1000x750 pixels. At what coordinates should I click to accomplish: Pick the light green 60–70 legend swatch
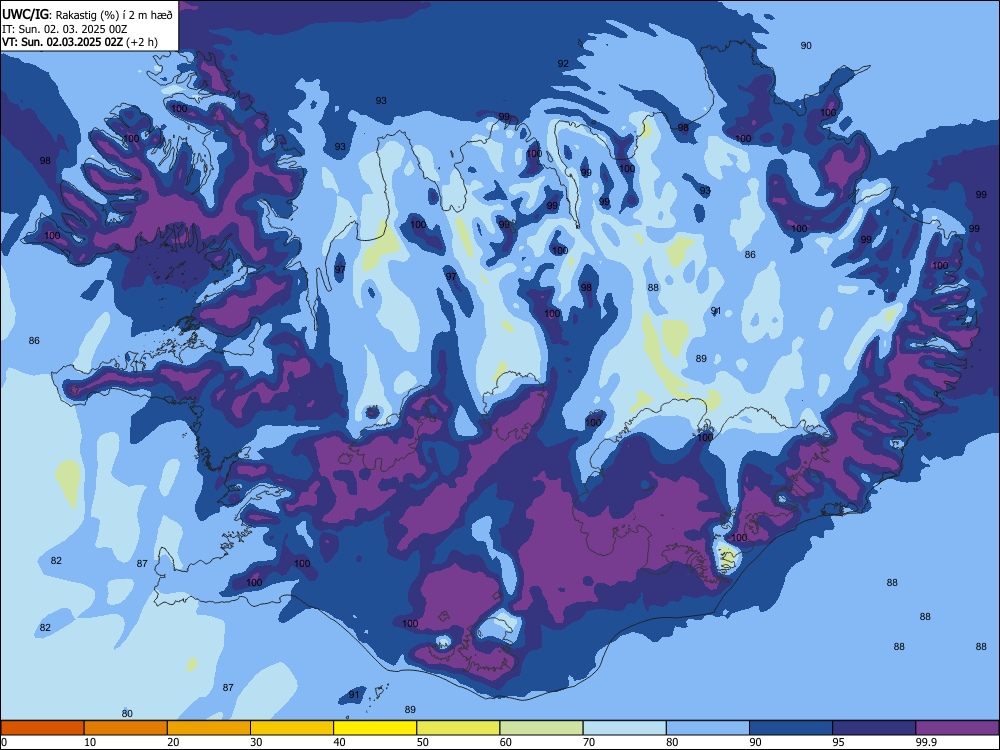point(541,728)
